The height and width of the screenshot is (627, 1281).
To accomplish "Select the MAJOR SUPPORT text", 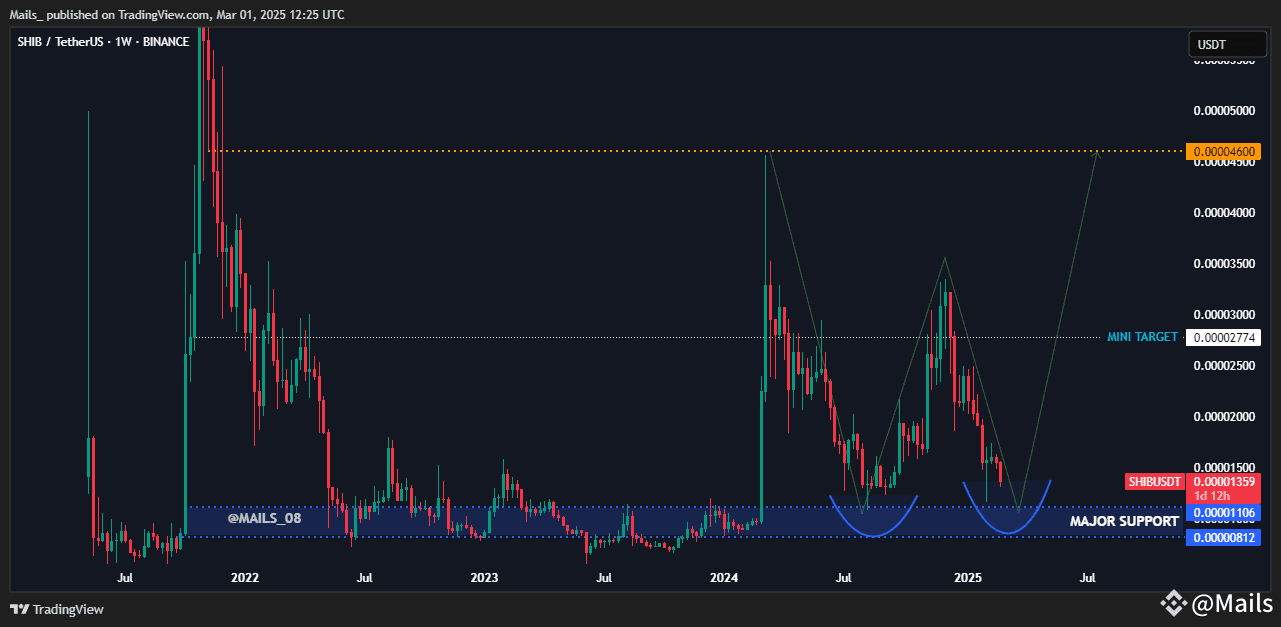I will [x=1124, y=521].
